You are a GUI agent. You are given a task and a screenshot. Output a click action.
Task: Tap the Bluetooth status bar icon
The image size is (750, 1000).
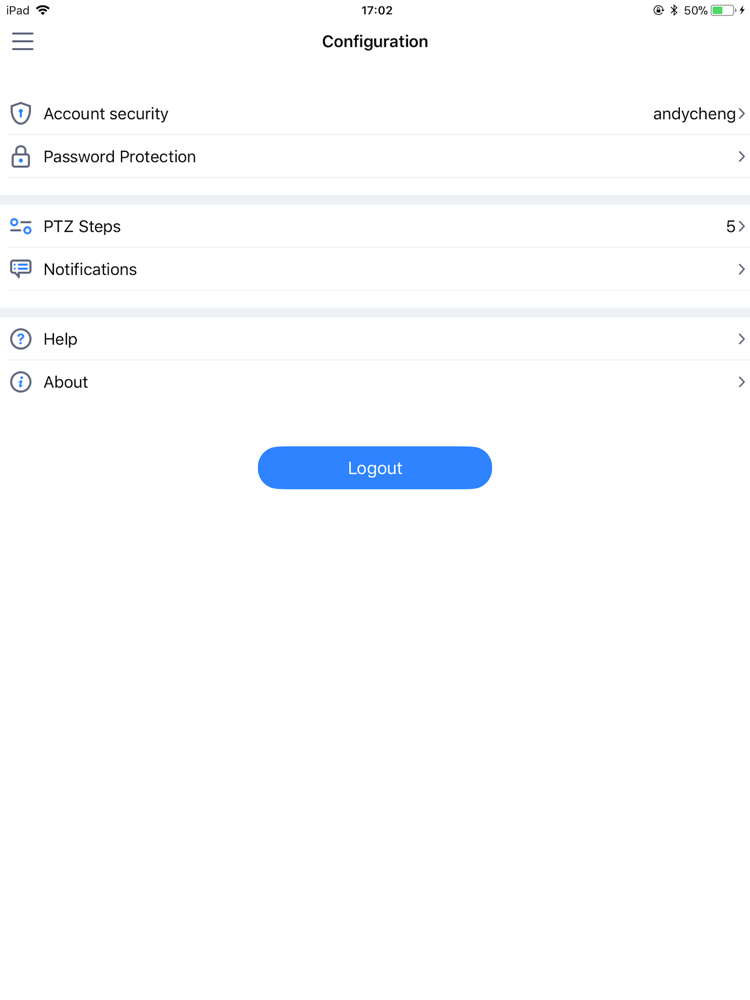674,11
